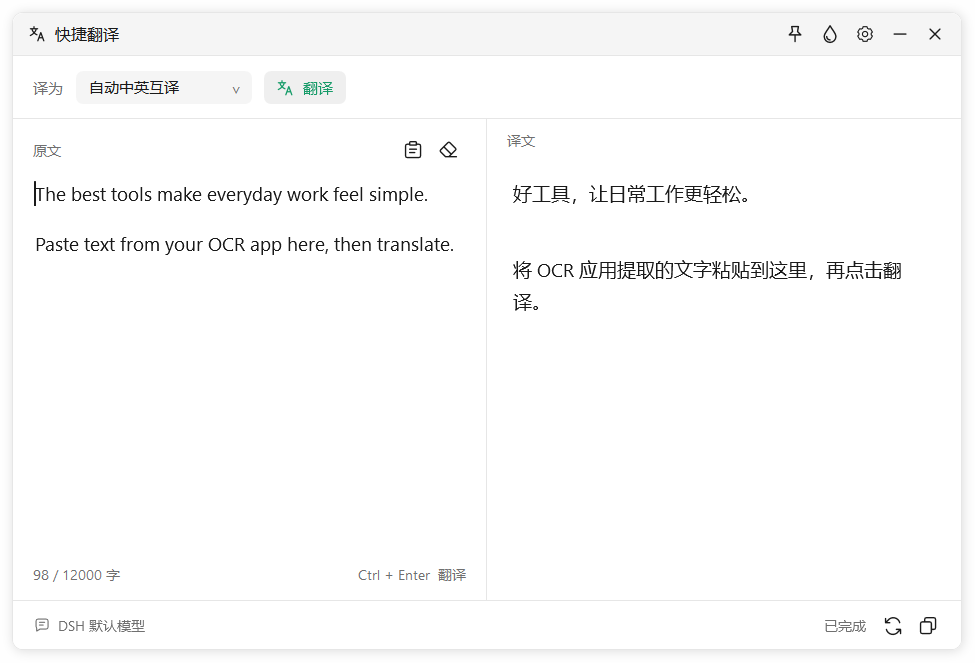Screen dimensions: 975x663
Task: Copy the translation with the copy icon
Action: pos(928,626)
